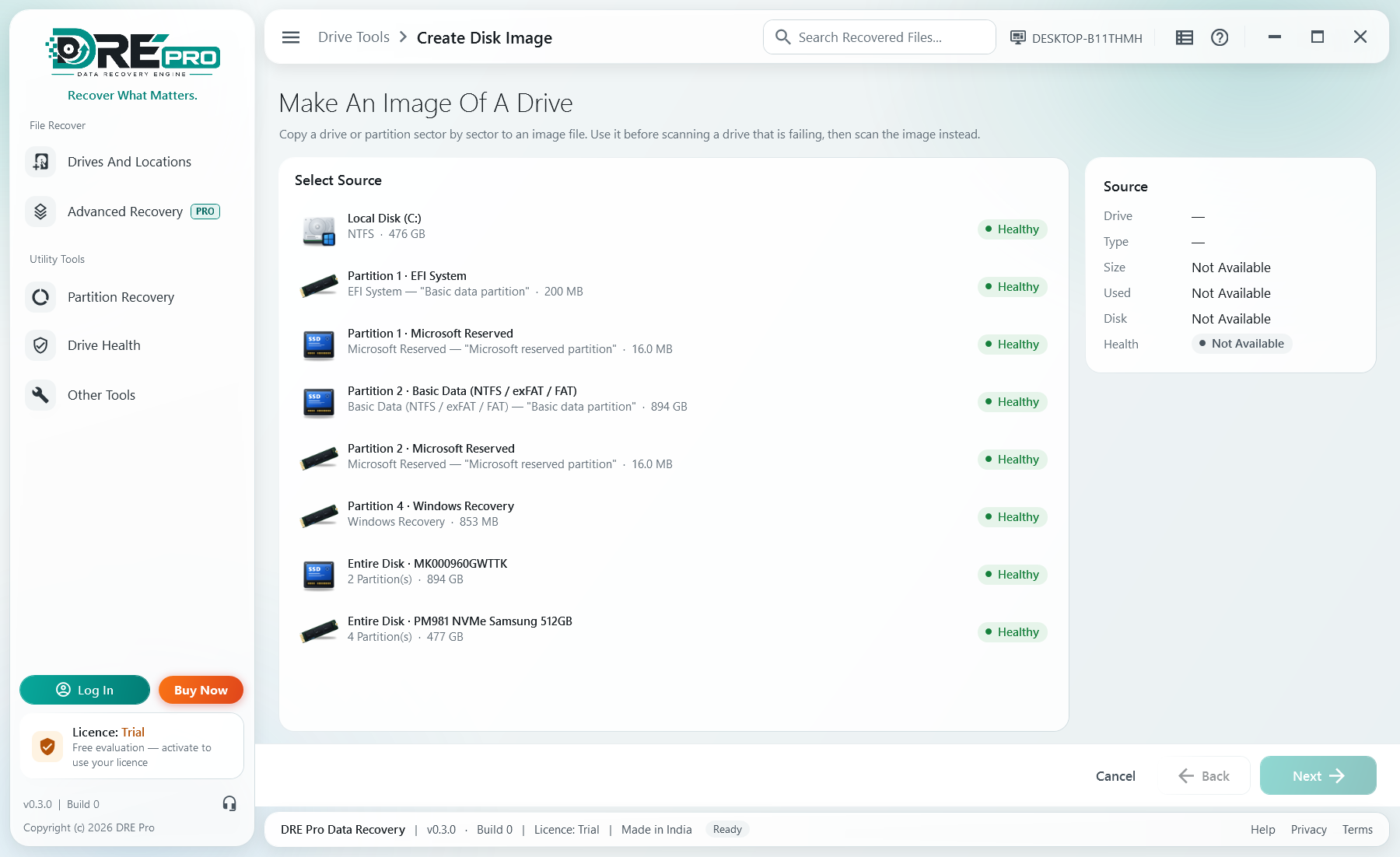The height and width of the screenshot is (857, 1400).
Task: Click the licence shield icon
Action: tap(47, 747)
